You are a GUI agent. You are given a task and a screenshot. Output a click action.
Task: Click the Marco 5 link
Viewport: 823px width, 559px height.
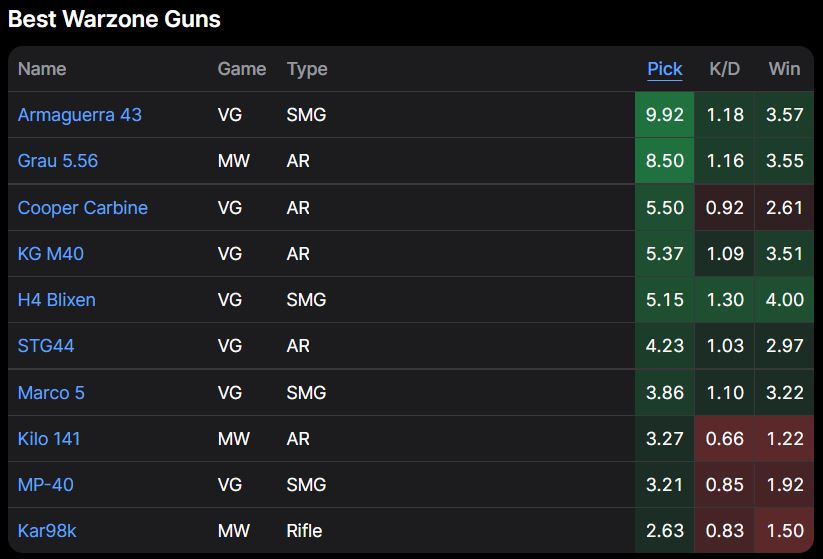click(x=51, y=393)
